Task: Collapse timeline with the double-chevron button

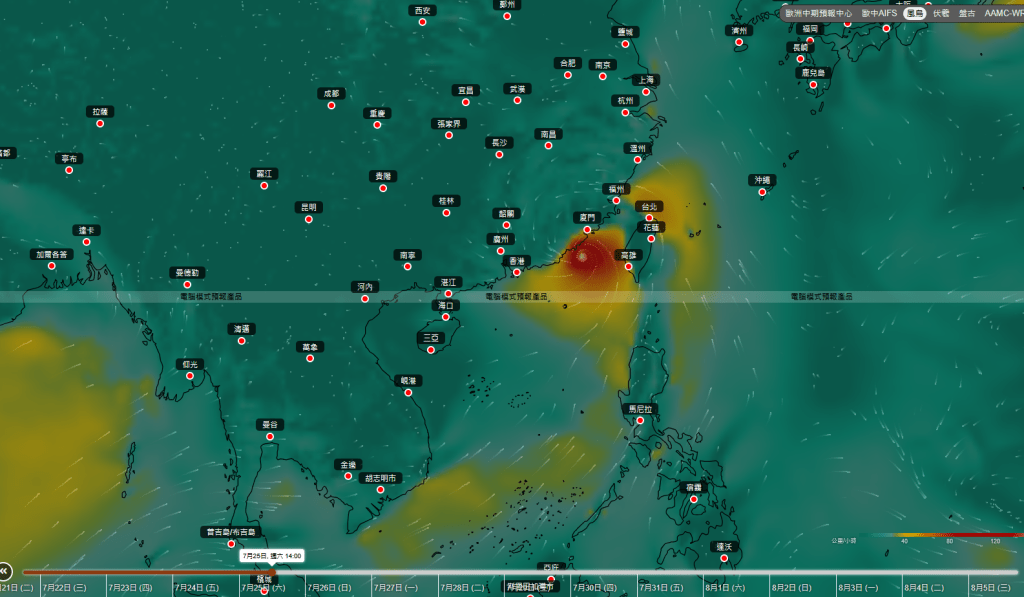Action: click(5, 572)
